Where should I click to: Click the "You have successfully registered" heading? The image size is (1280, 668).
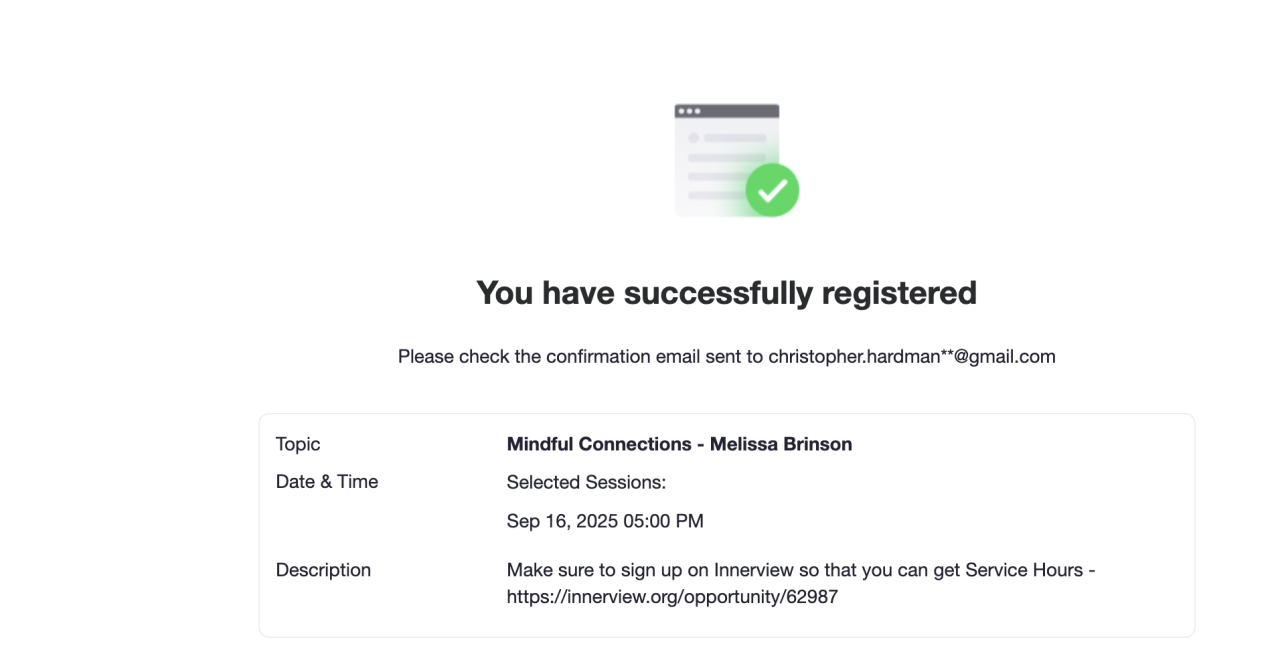(726, 292)
